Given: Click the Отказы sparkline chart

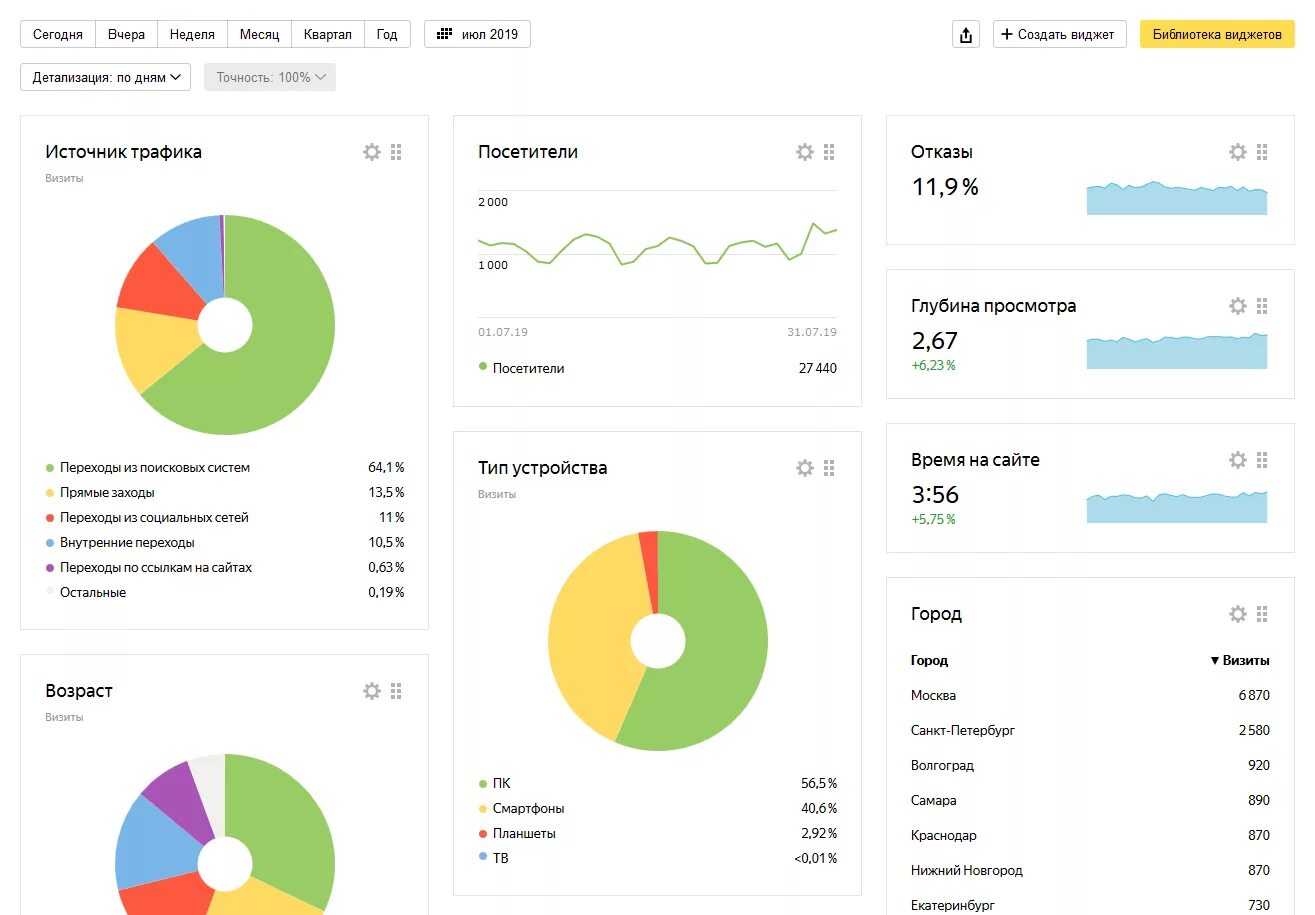Looking at the screenshot, I should pyautogui.click(x=1177, y=198).
